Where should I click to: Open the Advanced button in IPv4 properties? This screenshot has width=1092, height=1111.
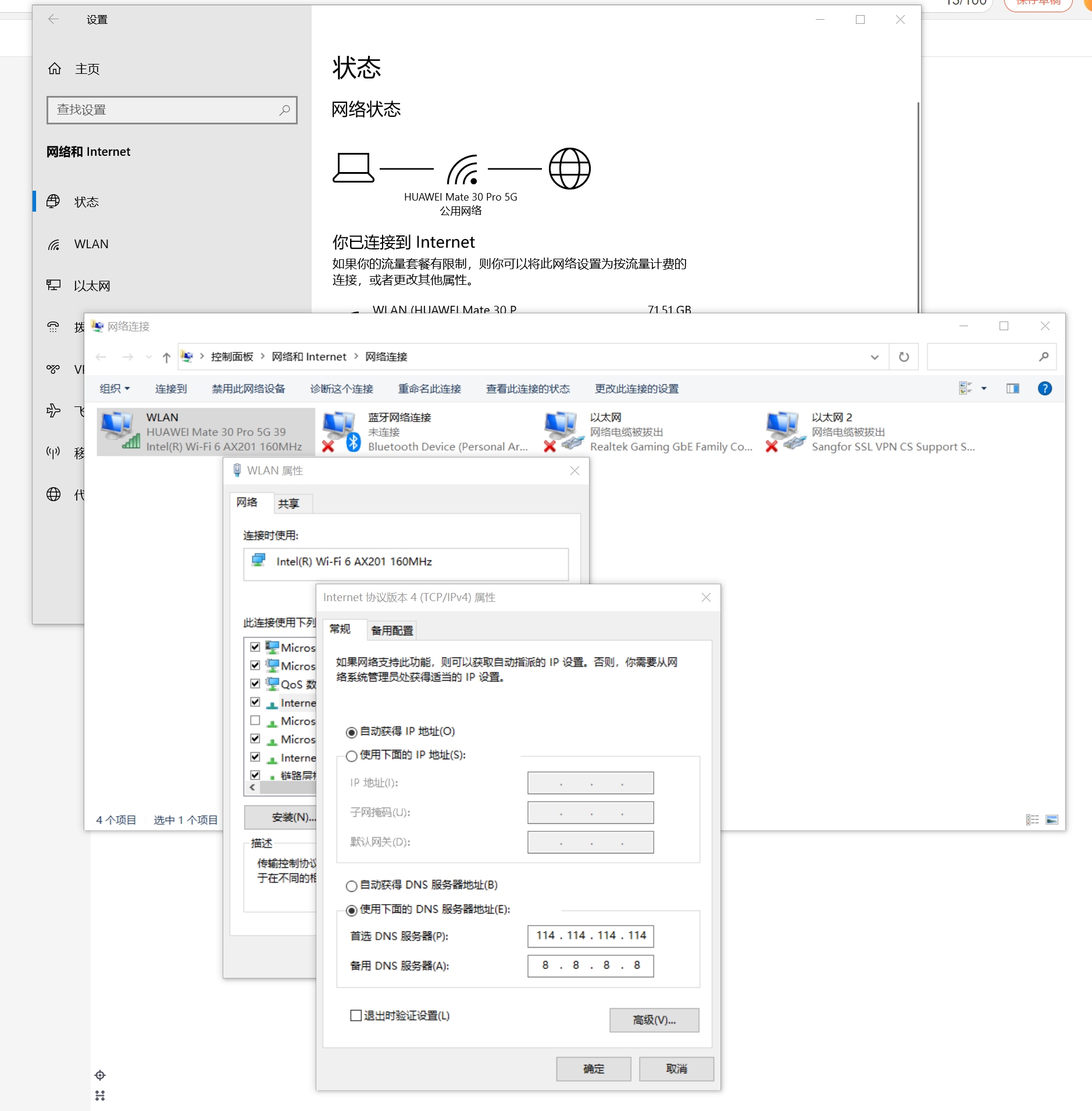pos(654,1020)
